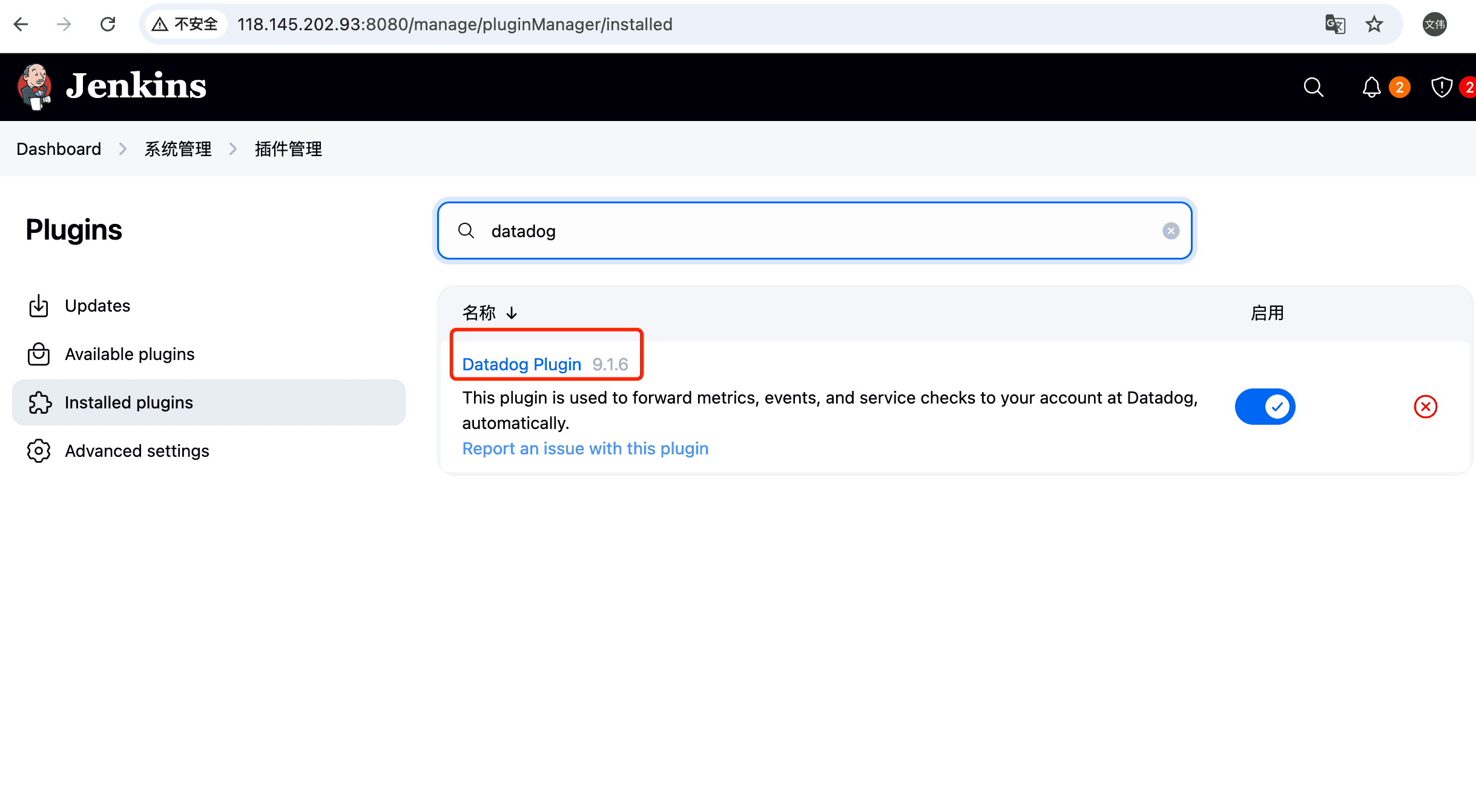The height and width of the screenshot is (812, 1476).
Task: Click the Jenkins butler logo
Action: pos(35,87)
